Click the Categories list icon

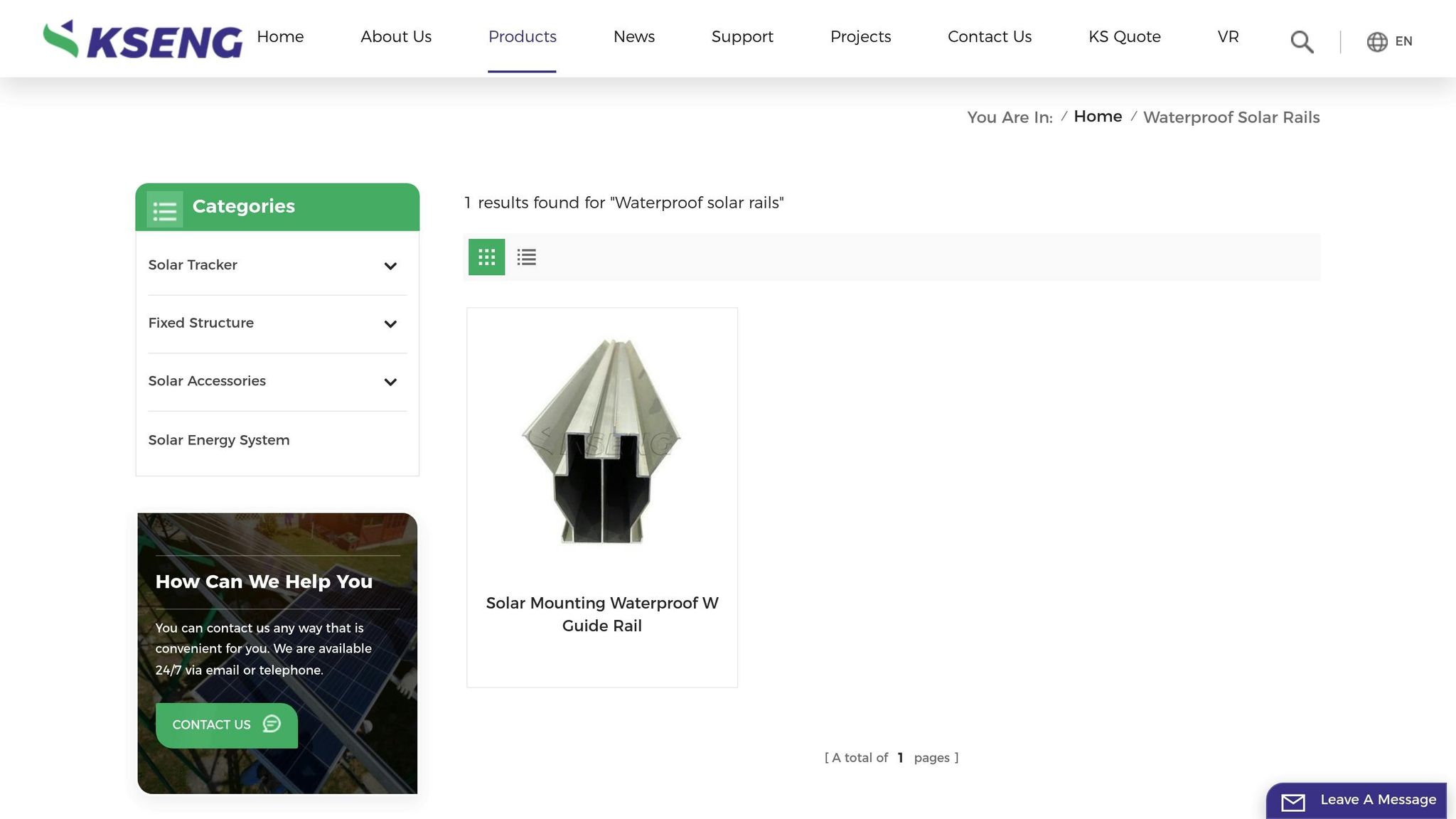[165, 210]
